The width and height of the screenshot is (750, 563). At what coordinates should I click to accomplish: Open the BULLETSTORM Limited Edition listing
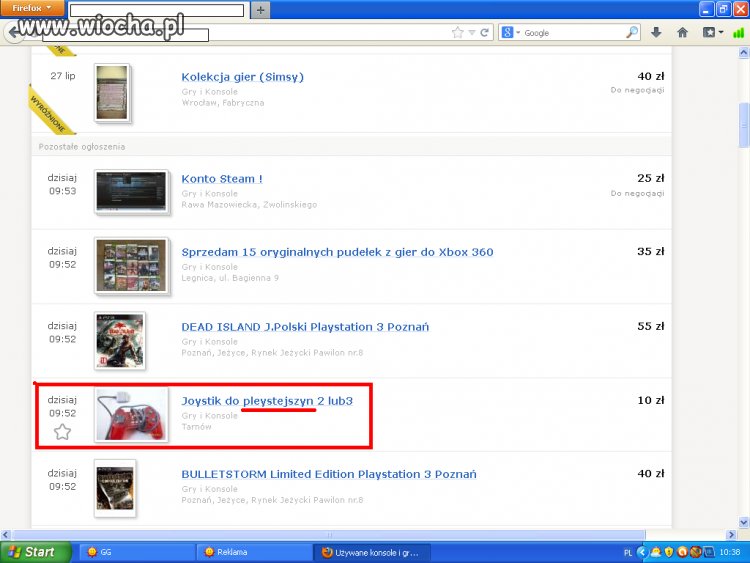point(329,475)
